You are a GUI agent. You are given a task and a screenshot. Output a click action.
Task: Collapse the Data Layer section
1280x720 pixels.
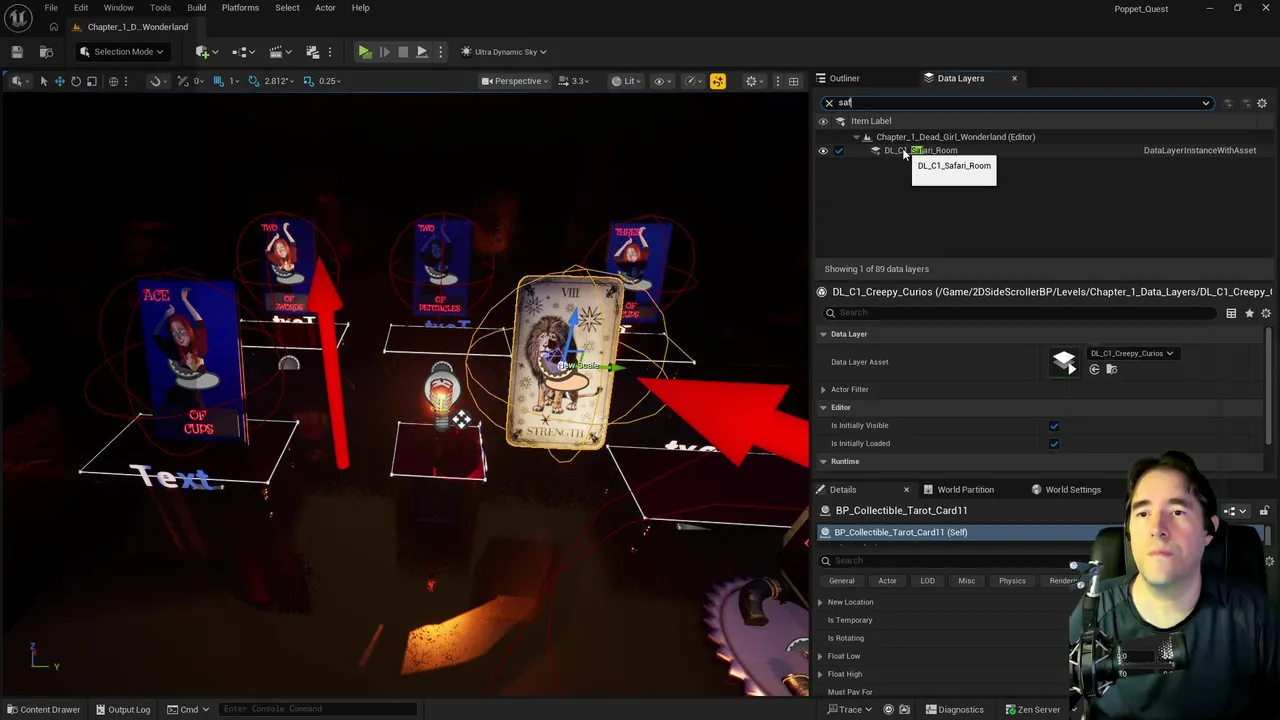pos(824,334)
